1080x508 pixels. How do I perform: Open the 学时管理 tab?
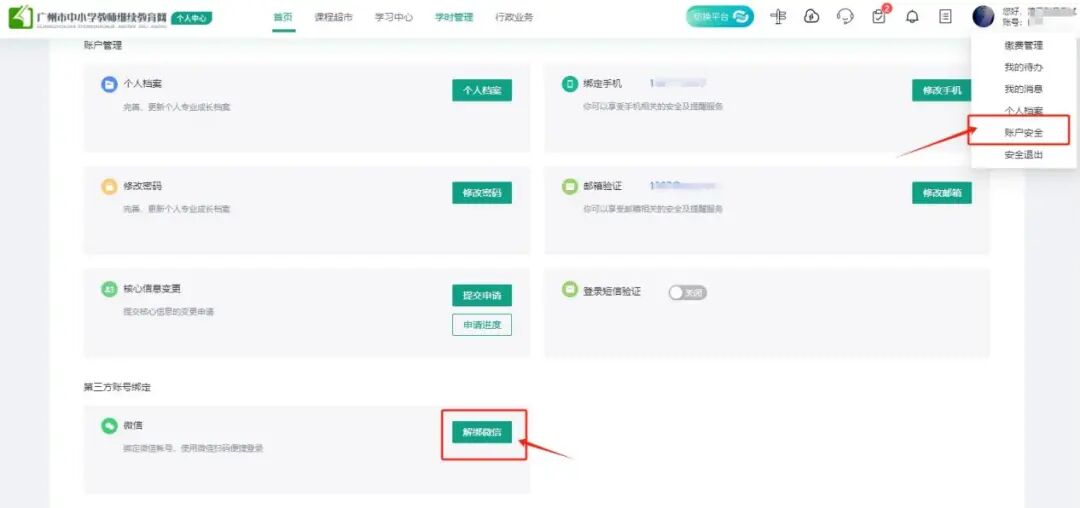pos(454,18)
